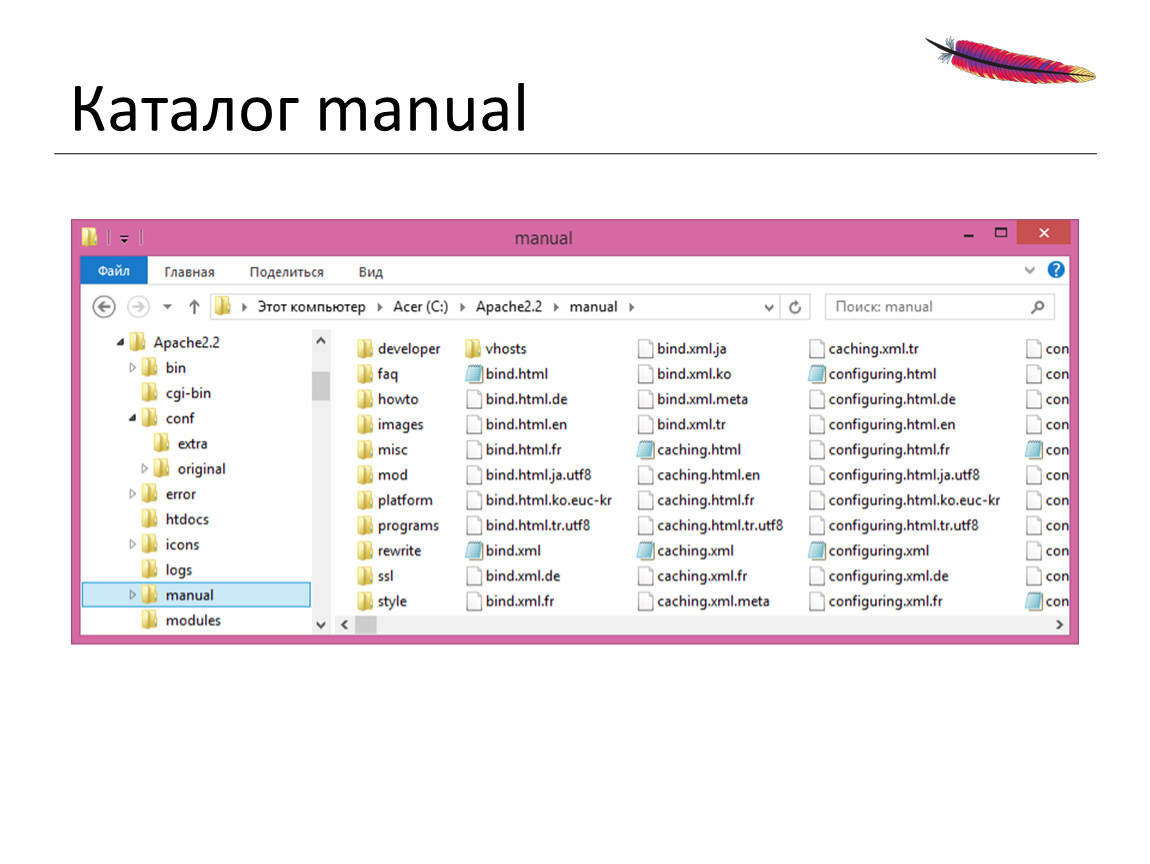
Task: Open the Help question mark icon
Action: click(1056, 270)
